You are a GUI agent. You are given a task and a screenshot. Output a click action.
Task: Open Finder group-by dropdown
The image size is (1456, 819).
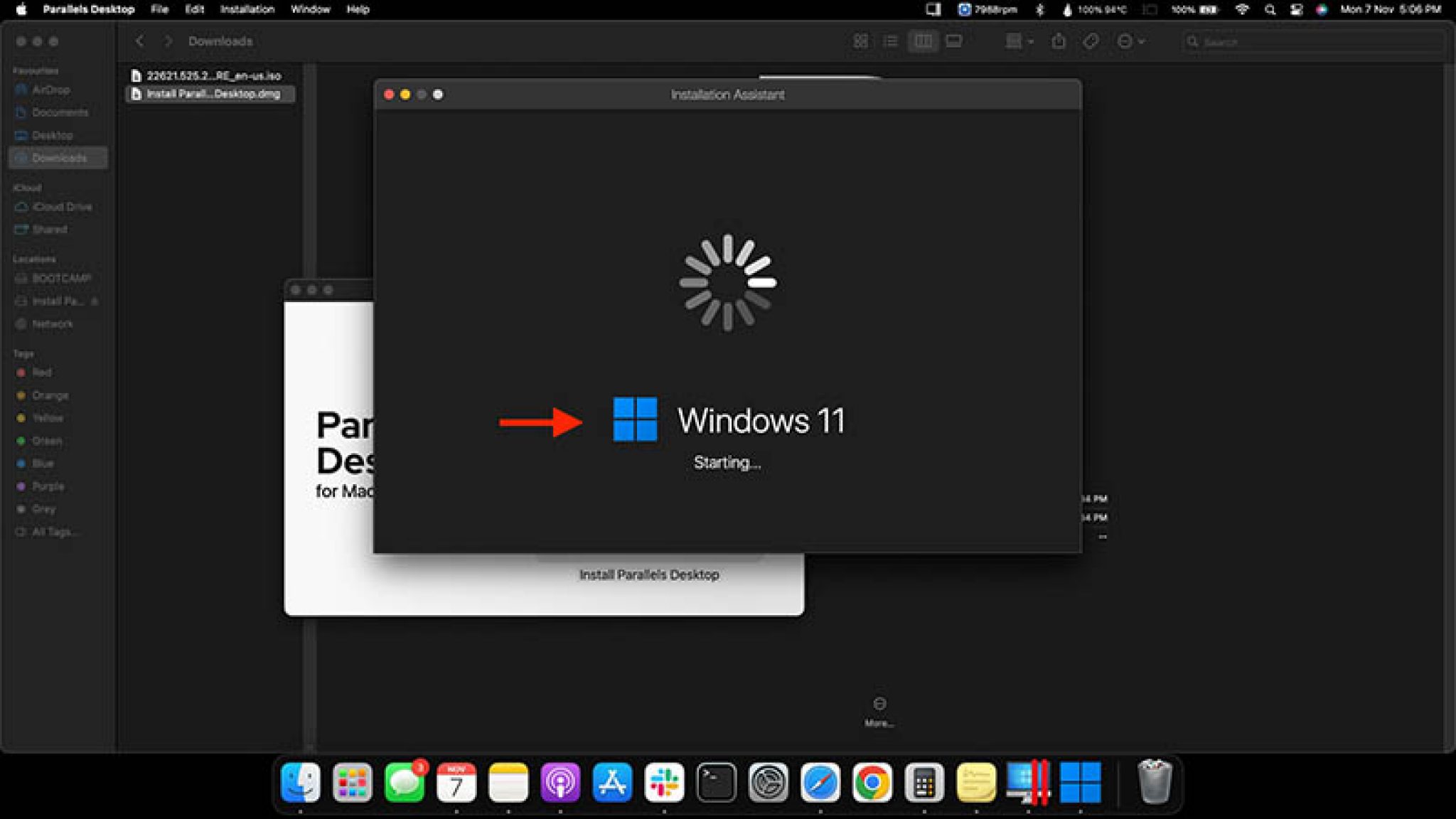click(x=1019, y=41)
